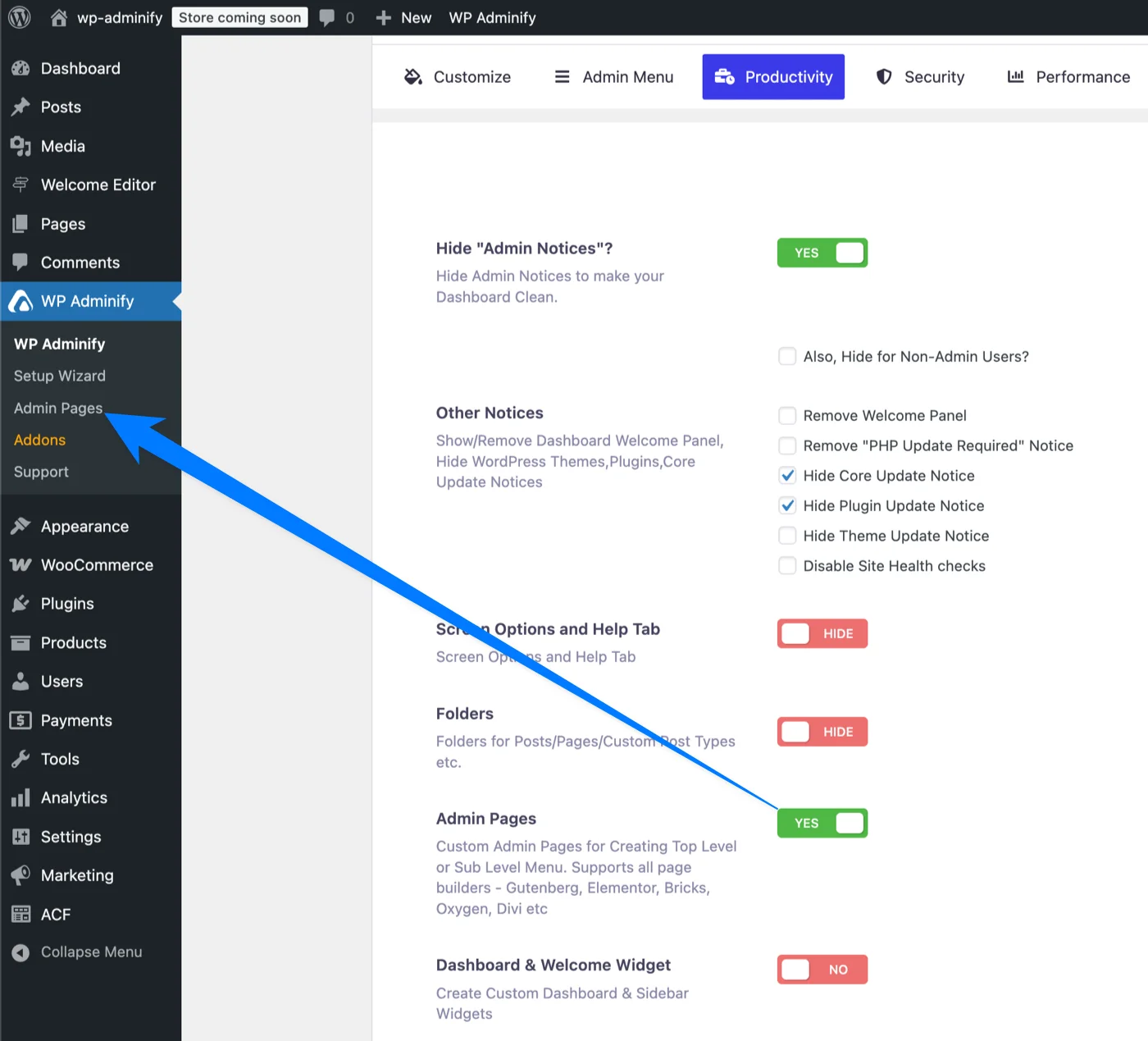
Task: Click the Settings sliders icon
Action: 20,837
